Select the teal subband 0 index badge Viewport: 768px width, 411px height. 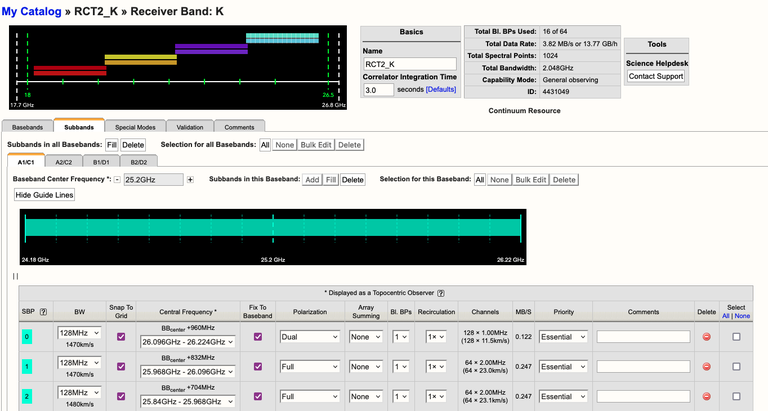pos(28,337)
